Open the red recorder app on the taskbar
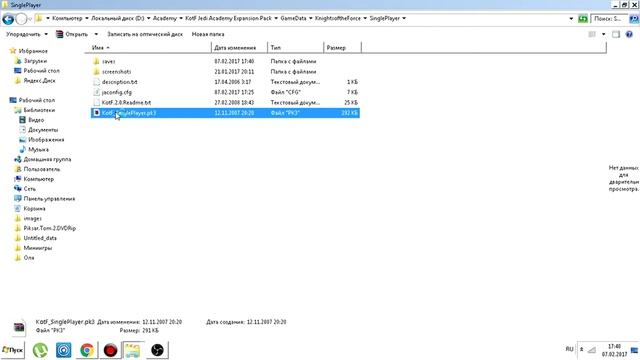Image resolution: width=640 pixels, height=360 pixels. coord(110,350)
